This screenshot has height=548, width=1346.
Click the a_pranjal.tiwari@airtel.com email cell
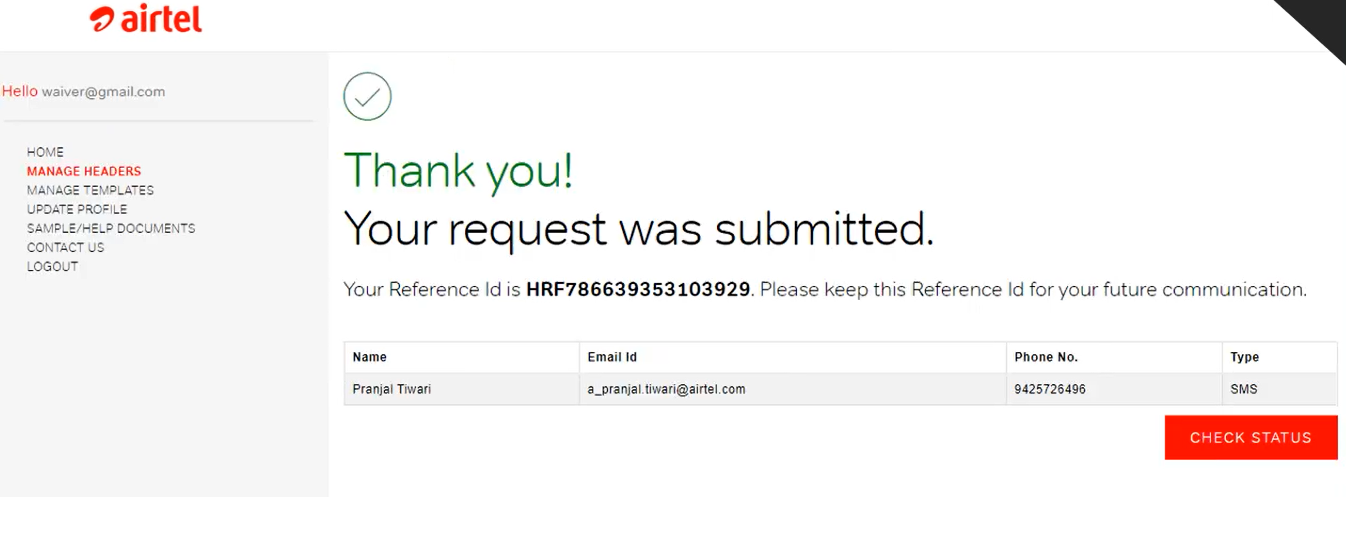point(666,389)
